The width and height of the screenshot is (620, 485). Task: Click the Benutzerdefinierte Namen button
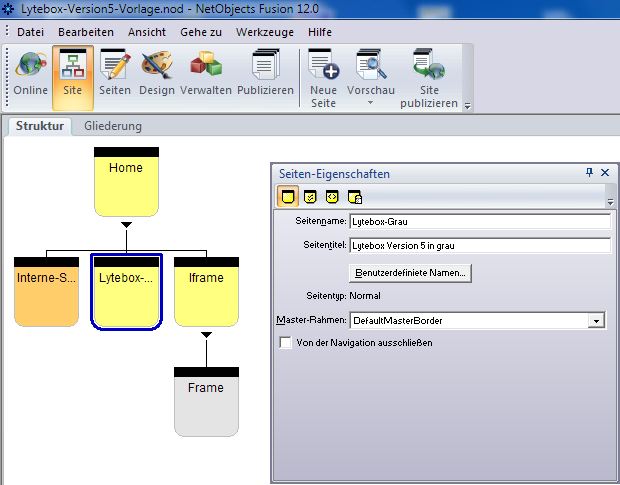pyautogui.click(x=410, y=272)
